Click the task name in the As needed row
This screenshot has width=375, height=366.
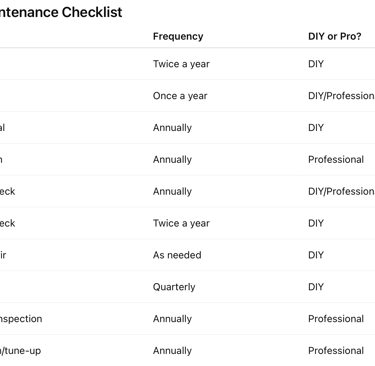pyautogui.click(x=3, y=255)
